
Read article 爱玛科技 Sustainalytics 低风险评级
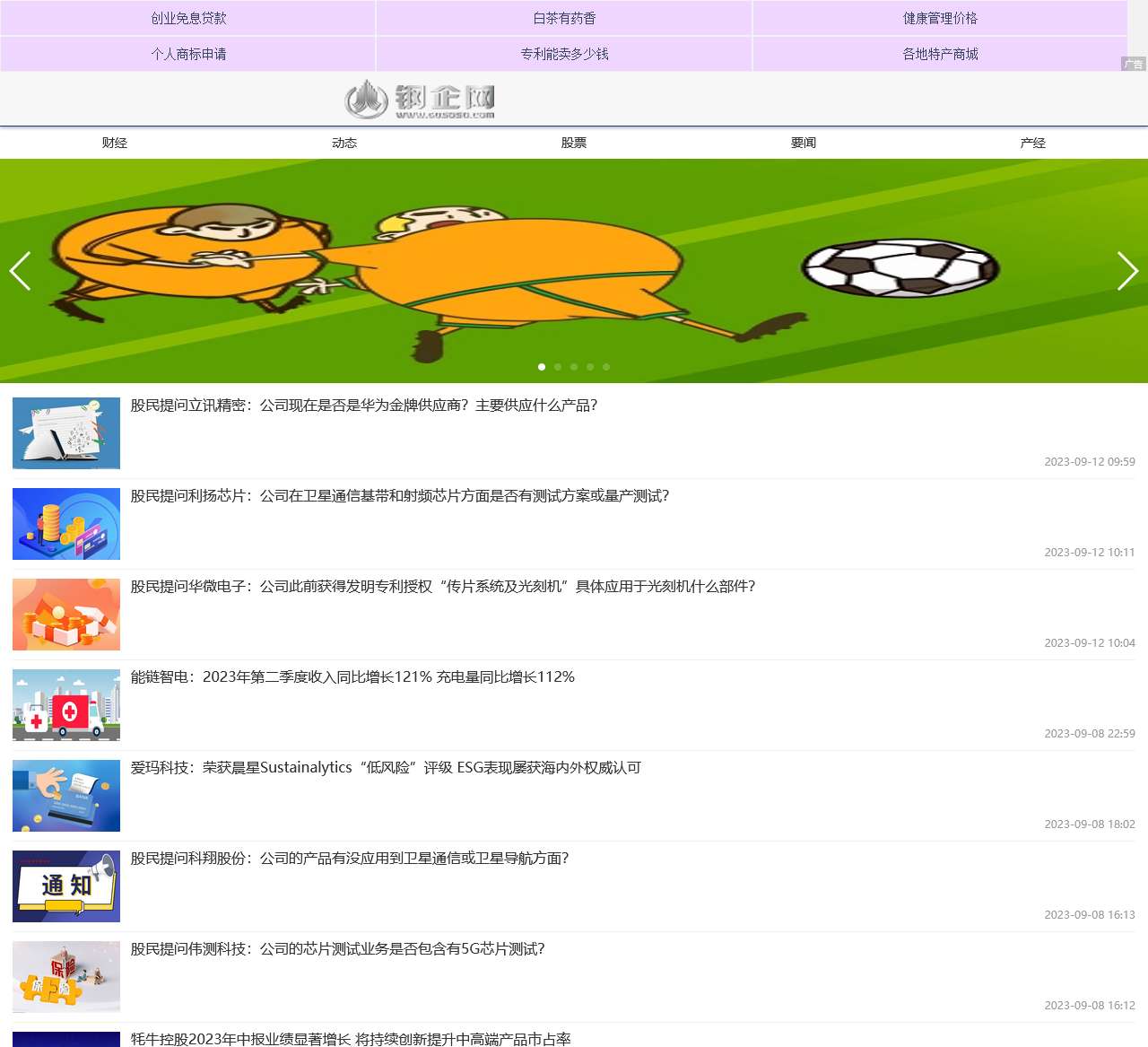point(386,768)
